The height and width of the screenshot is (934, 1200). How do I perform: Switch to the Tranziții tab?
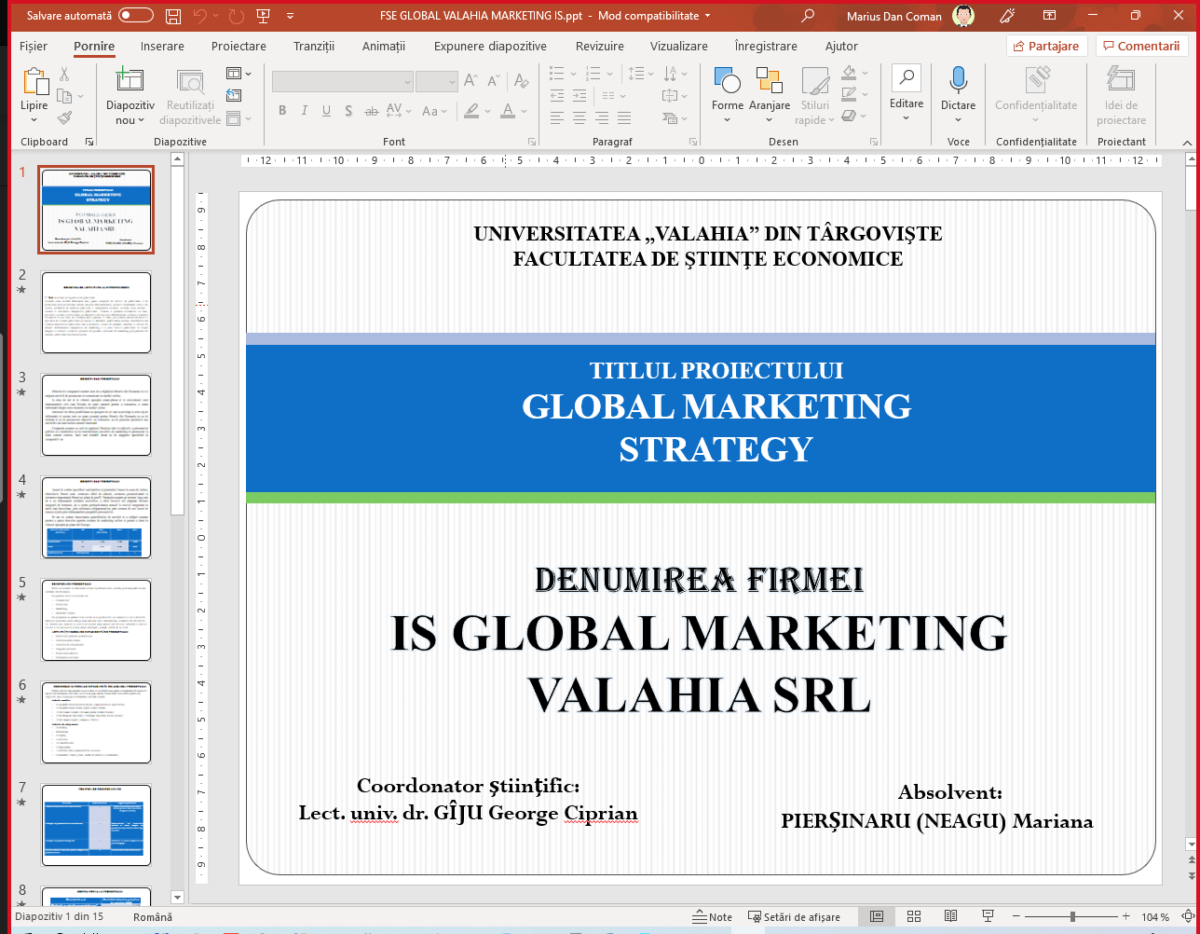(314, 46)
